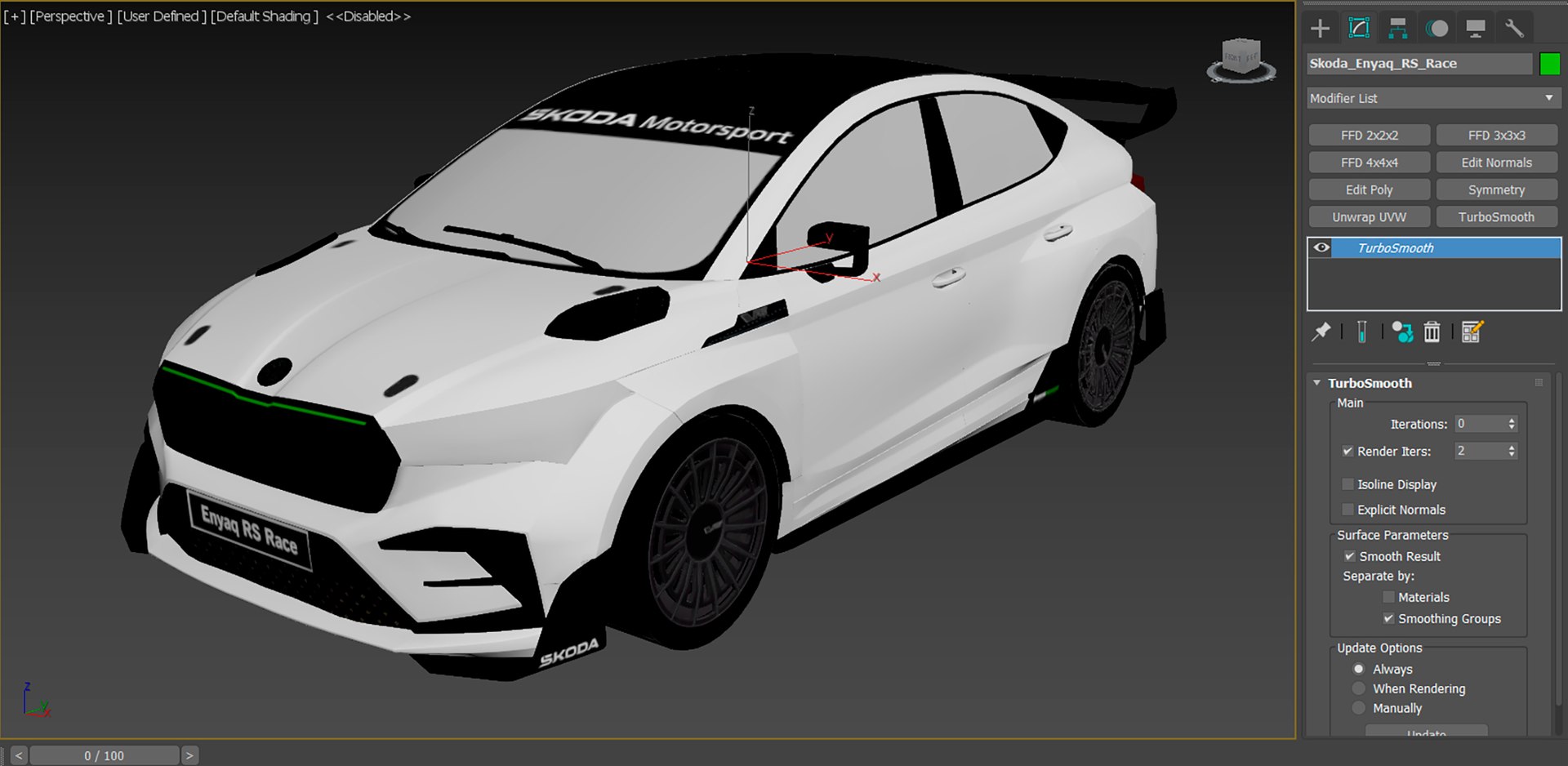Open Configure Modifier Sets icon
The height and width of the screenshot is (766, 1568).
[1472, 332]
